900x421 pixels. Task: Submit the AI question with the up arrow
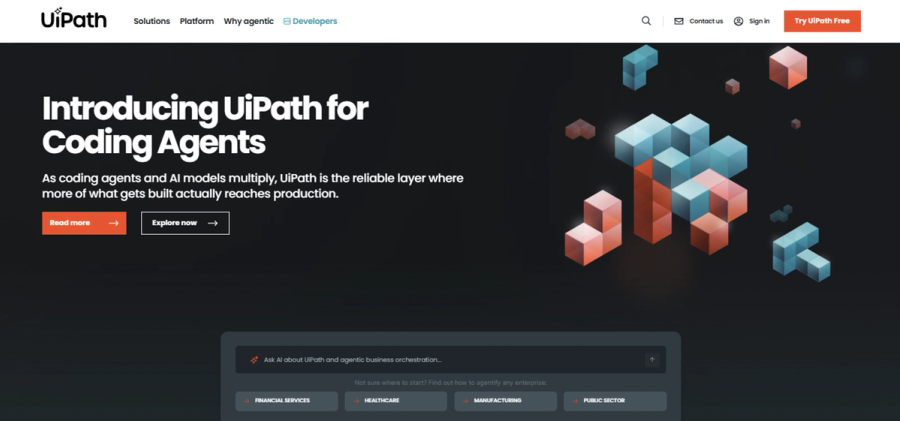point(651,360)
